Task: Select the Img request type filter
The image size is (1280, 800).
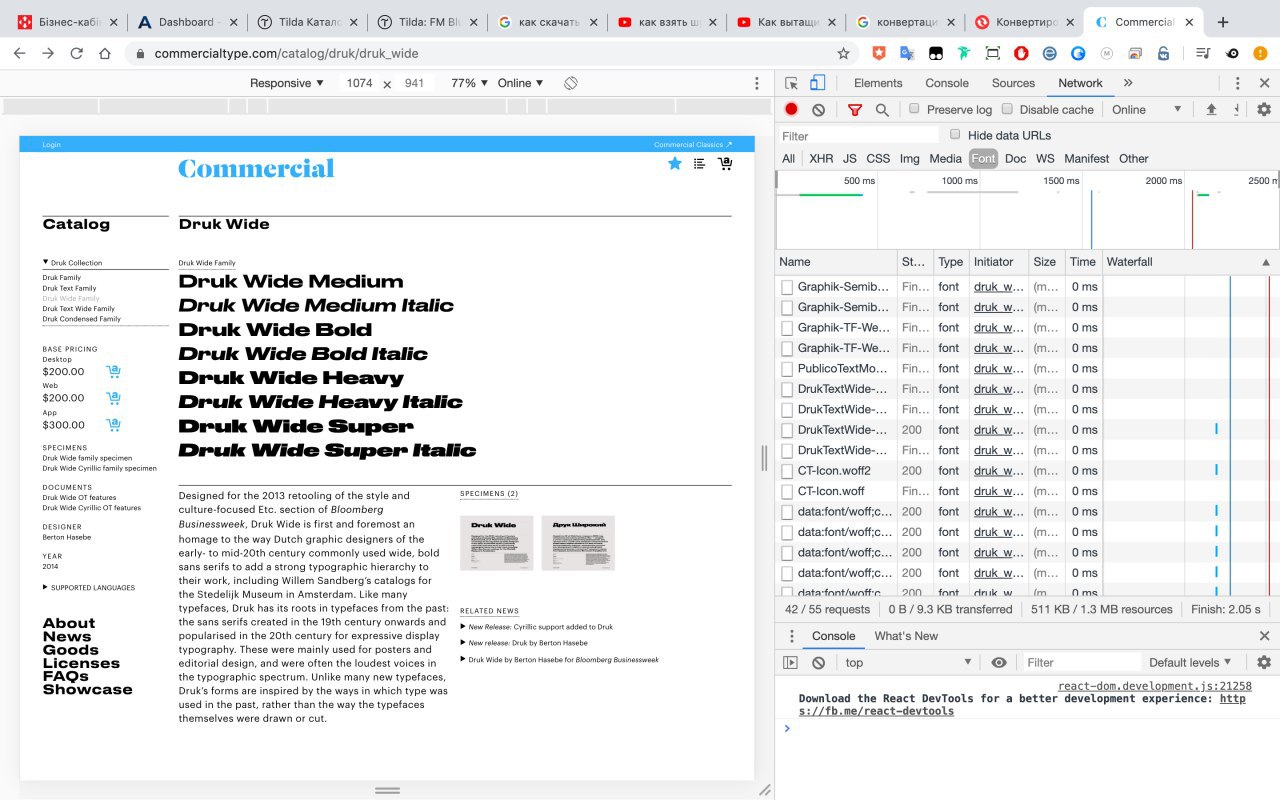Action: coord(909,158)
